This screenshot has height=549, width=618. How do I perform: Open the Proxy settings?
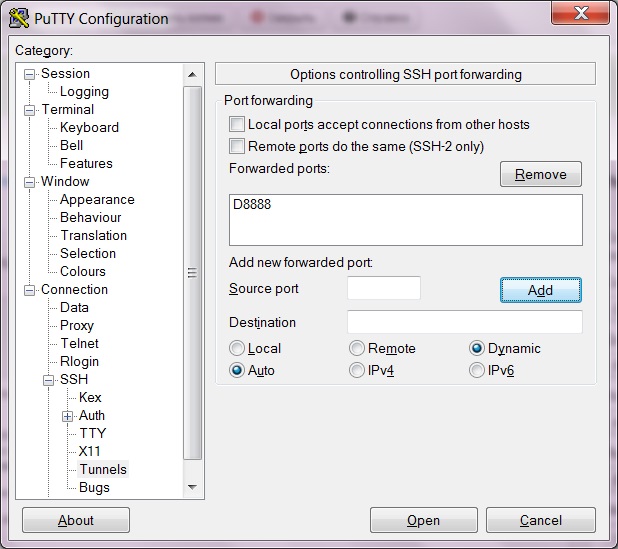pos(77,326)
